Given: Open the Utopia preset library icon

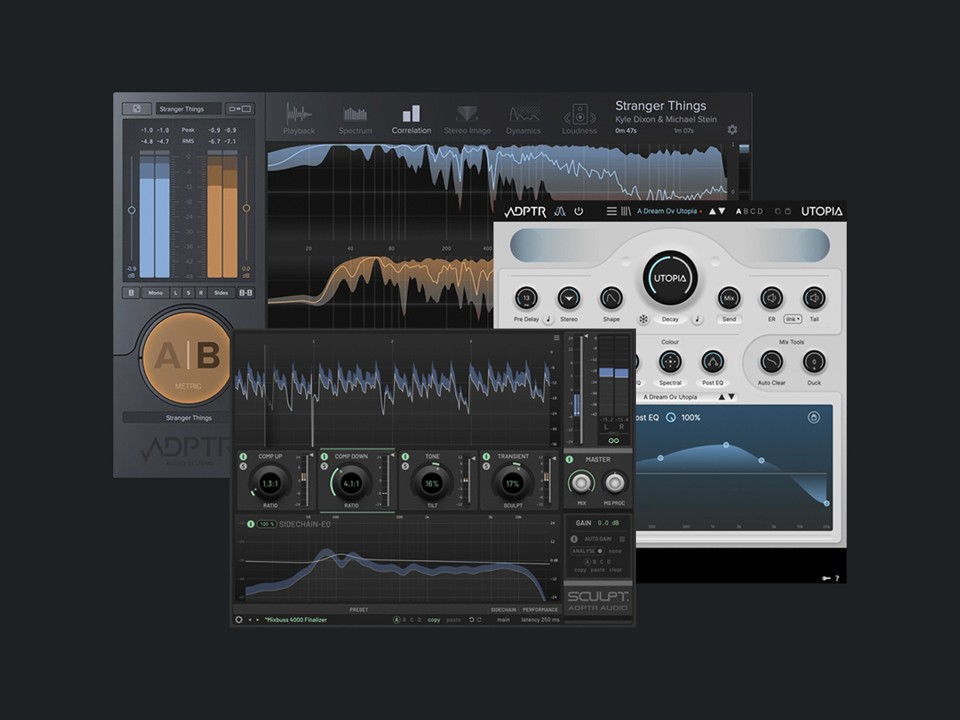Looking at the screenshot, I should point(626,211).
